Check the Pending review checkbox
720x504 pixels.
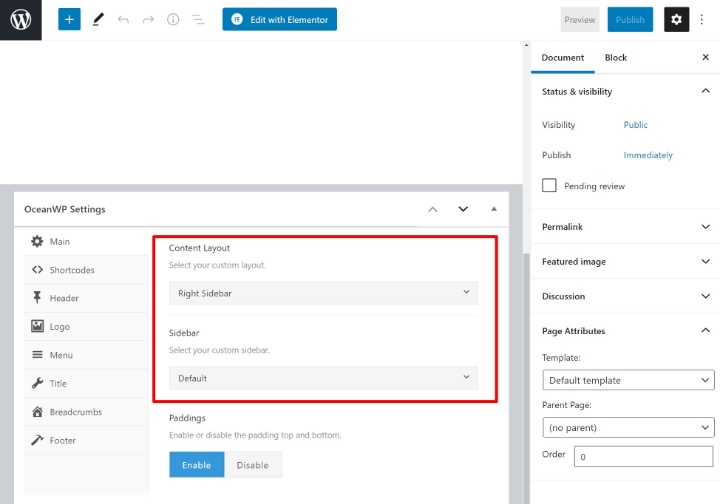click(549, 186)
